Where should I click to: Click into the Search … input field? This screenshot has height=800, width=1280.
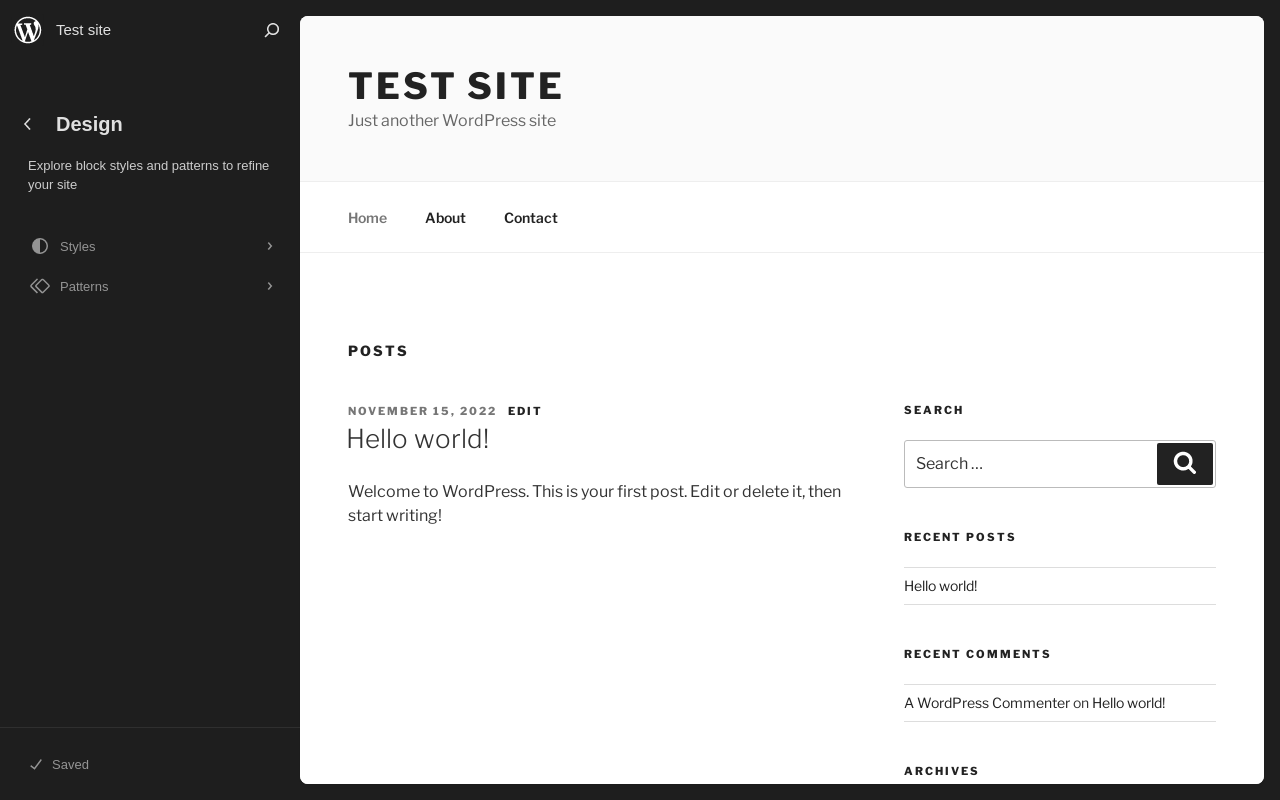[x=1030, y=464]
